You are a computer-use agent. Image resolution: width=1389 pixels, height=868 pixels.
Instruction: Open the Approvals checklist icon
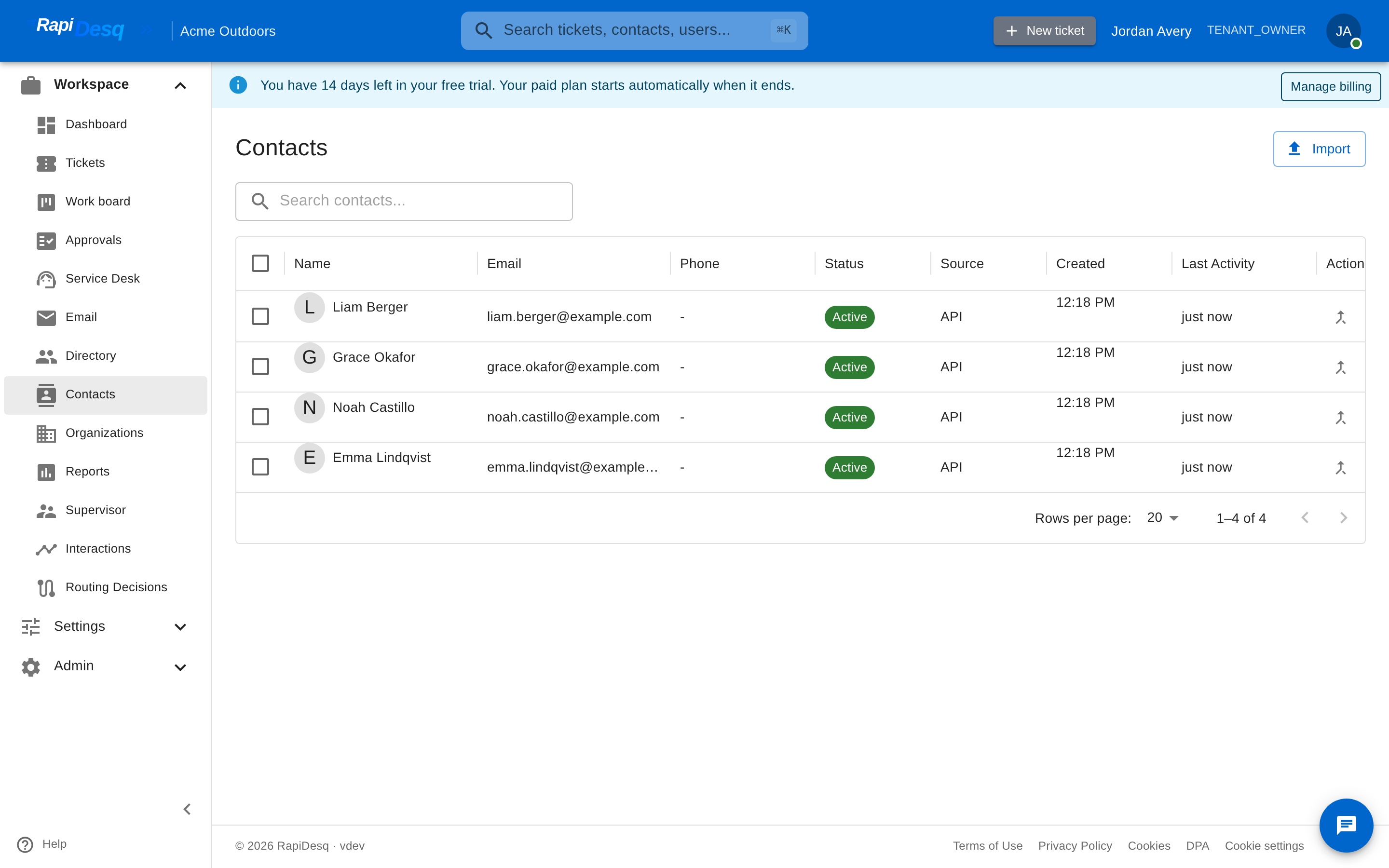pyautogui.click(x=46, y=240)
